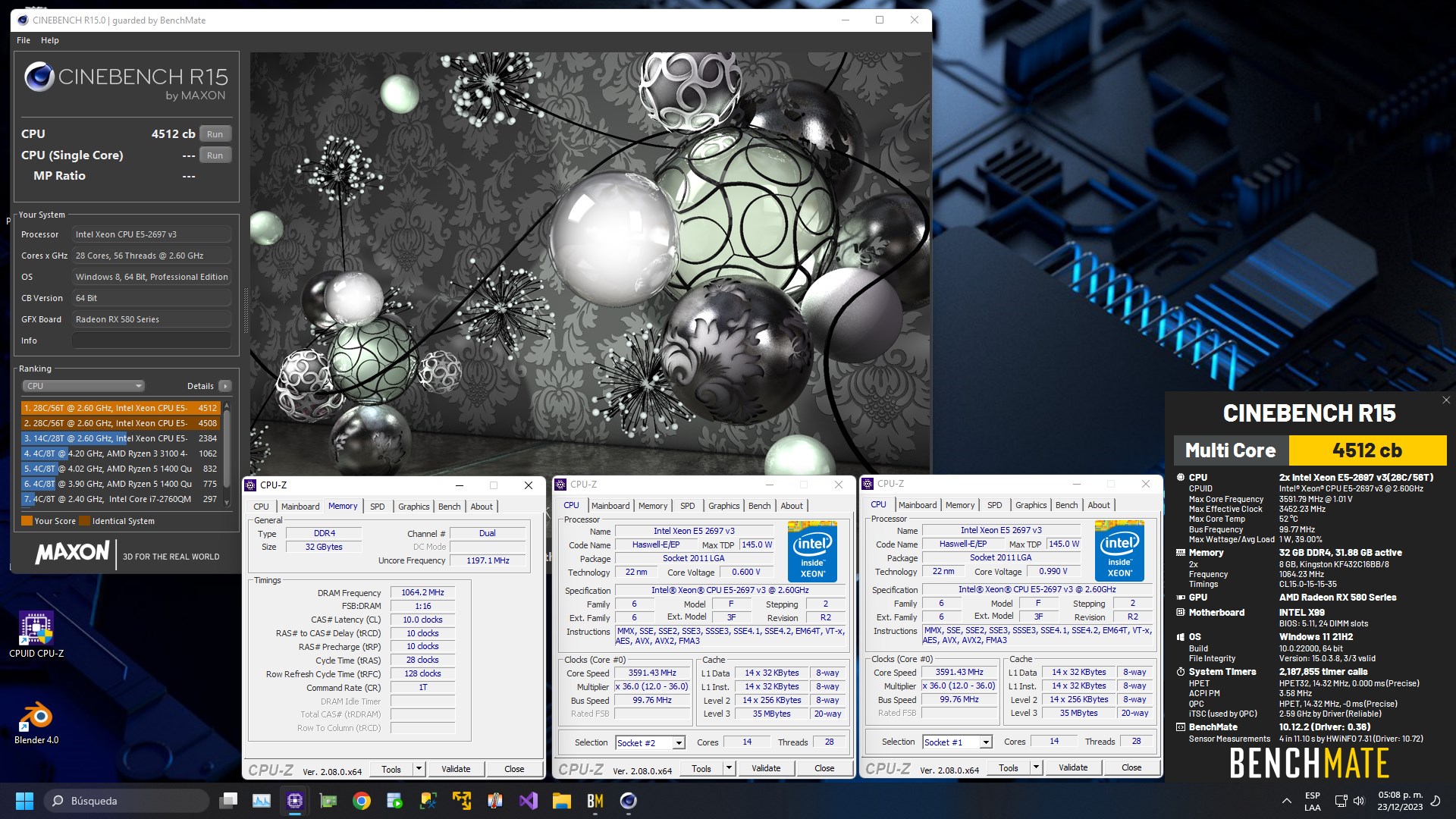The height and width of the screenshot is (819, 1456).
Task: Click DRAM Frequency value 1064.2 MHz
Action: (x=422, y=592)
